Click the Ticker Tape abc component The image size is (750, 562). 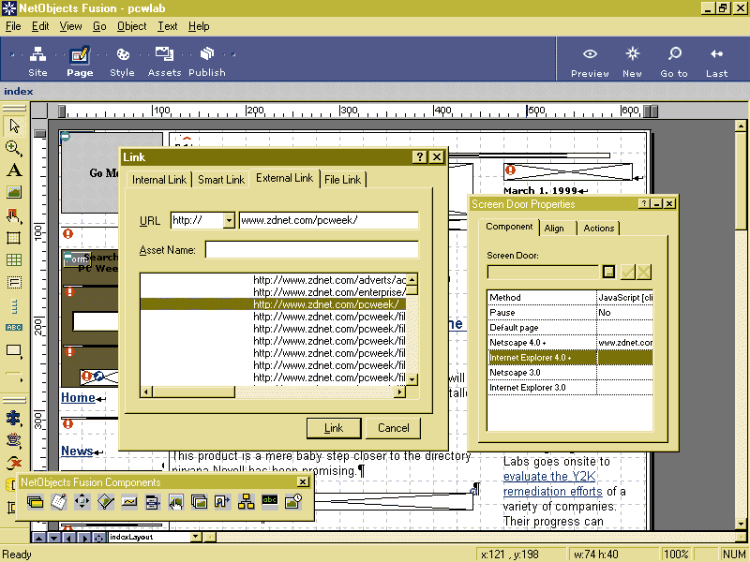(x=270, y=501)
